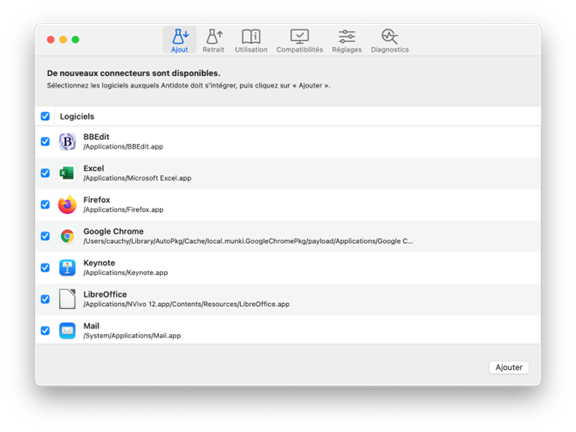Toggle the Logiciels select-all checkbox

point(45,116)
